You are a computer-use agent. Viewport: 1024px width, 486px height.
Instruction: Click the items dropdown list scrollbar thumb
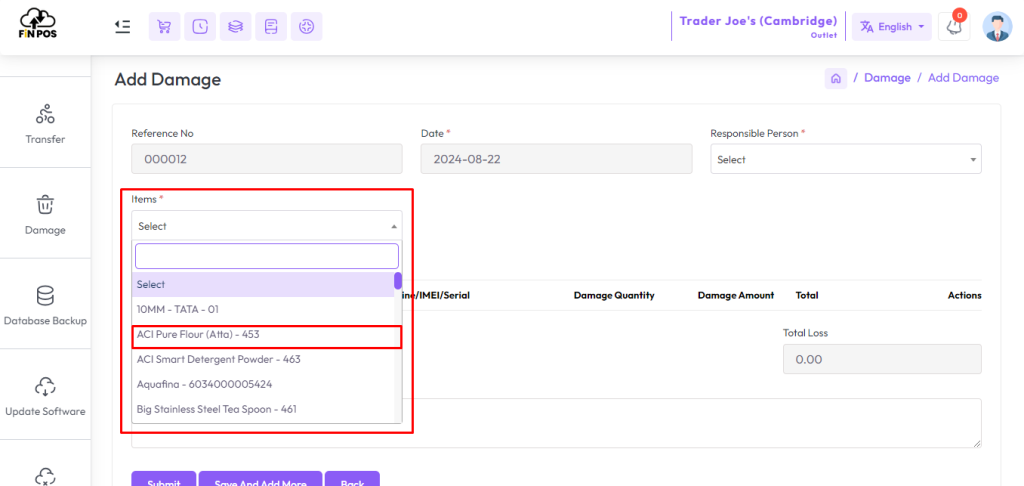click(x=398, y=281)
